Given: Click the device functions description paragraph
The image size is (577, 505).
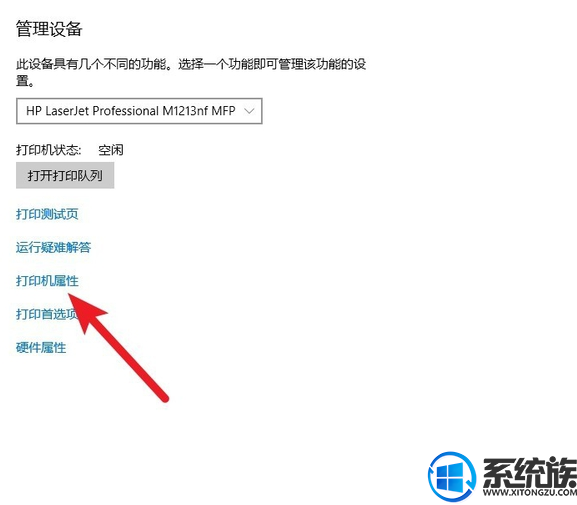Looking at the screenshot, I should 191,73.
